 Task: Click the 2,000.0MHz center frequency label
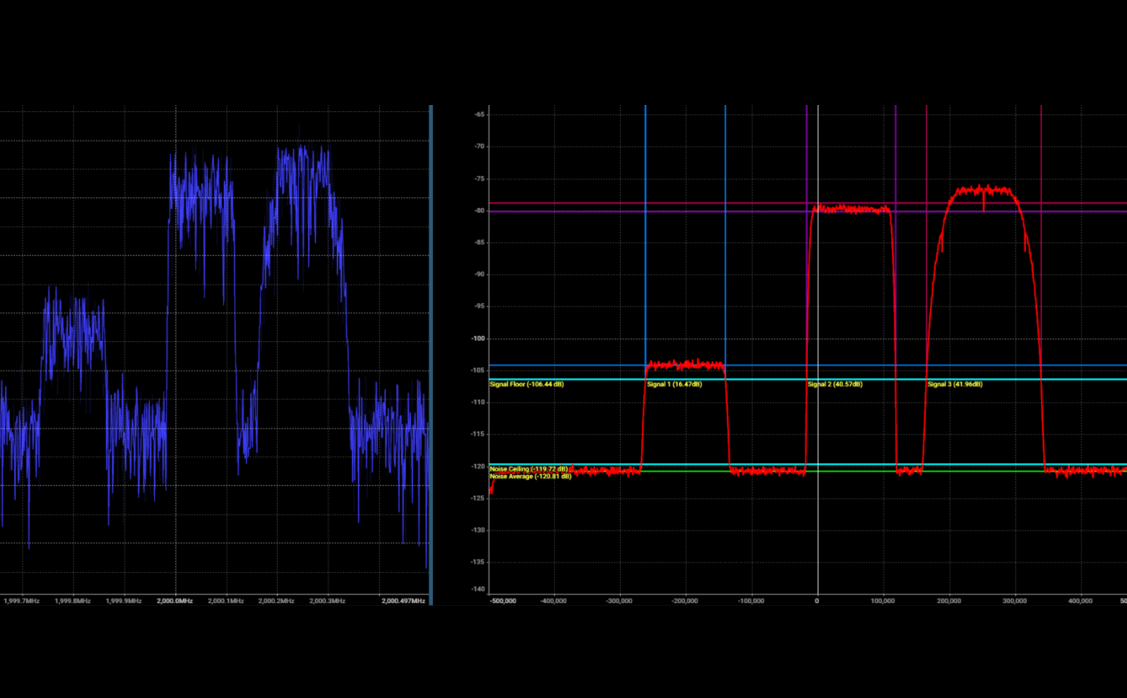point(175,601)
